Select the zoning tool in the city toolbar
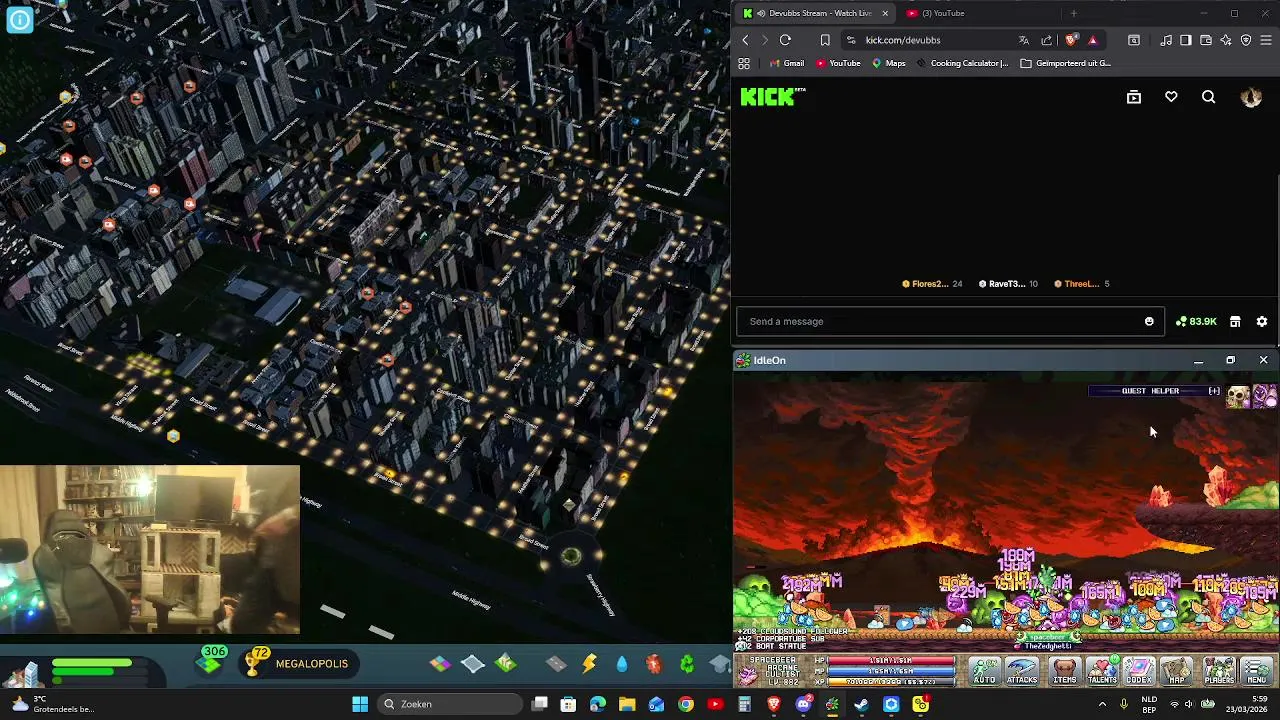Image resolution: width=1280 pixels, height=720 pixels. click(x=440, y=664)
